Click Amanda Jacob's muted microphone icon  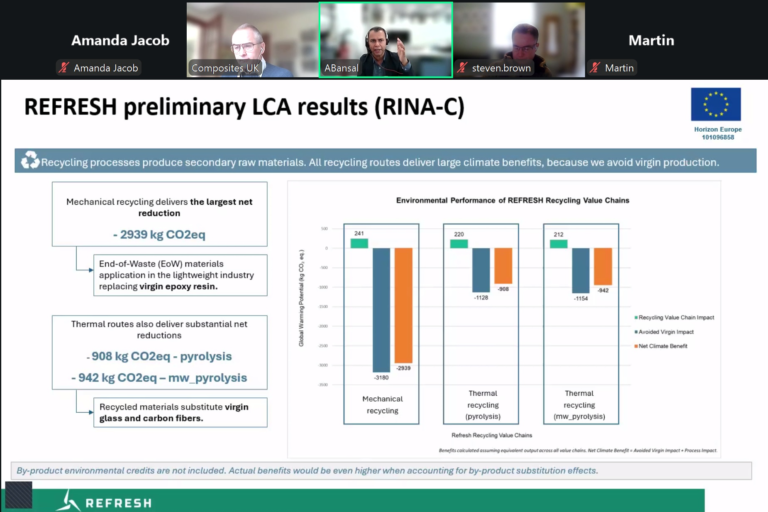coord(64,68)
